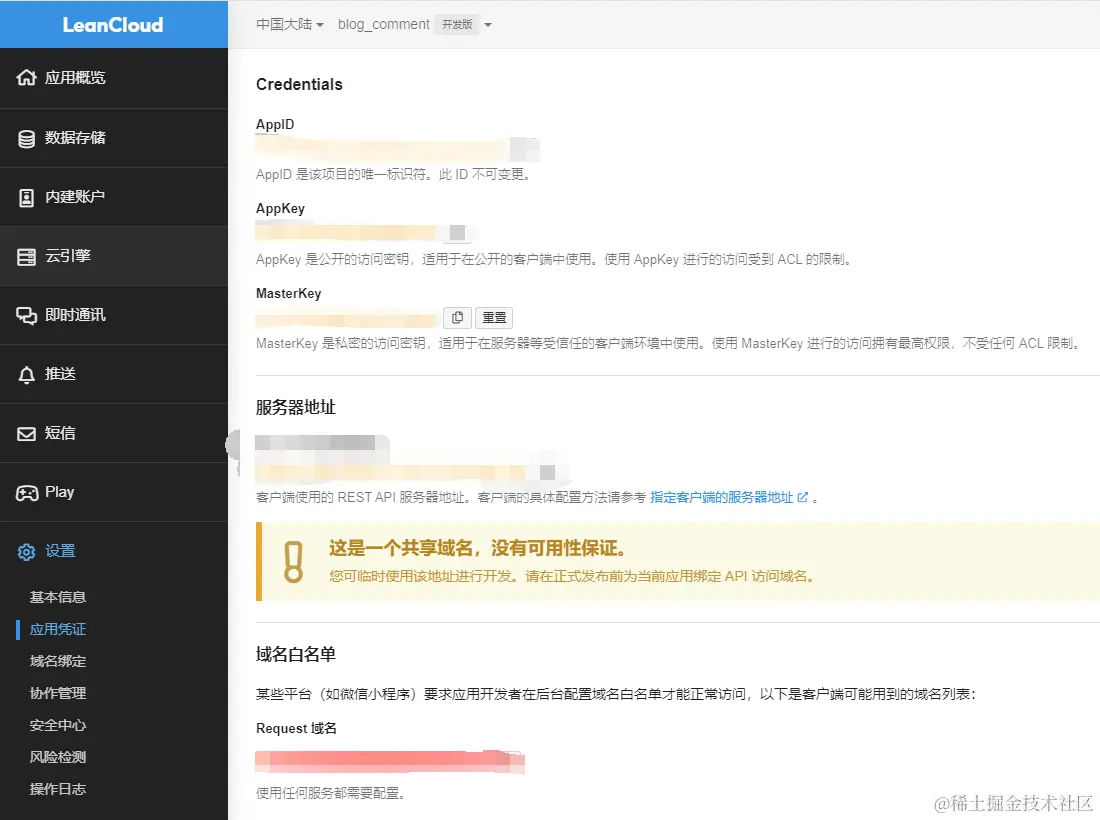Select 应用凭证 under settings

(58, 629)
